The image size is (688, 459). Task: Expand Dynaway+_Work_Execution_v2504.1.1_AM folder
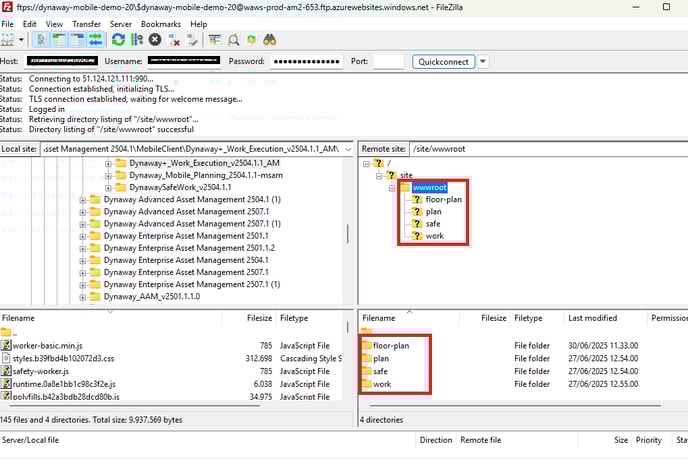[x=108, y=164]
